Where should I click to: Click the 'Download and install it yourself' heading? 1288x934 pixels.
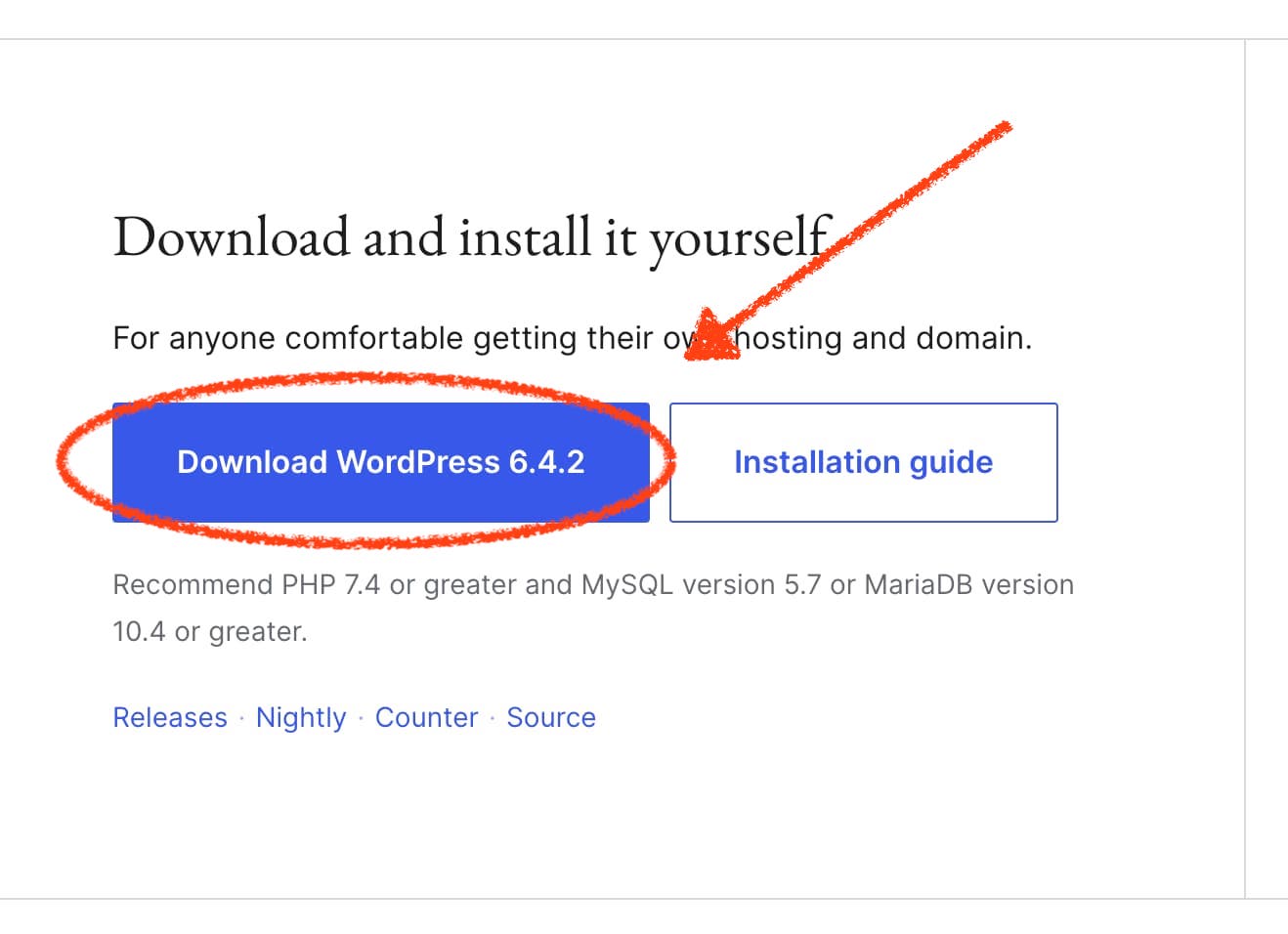coord(472,237)
